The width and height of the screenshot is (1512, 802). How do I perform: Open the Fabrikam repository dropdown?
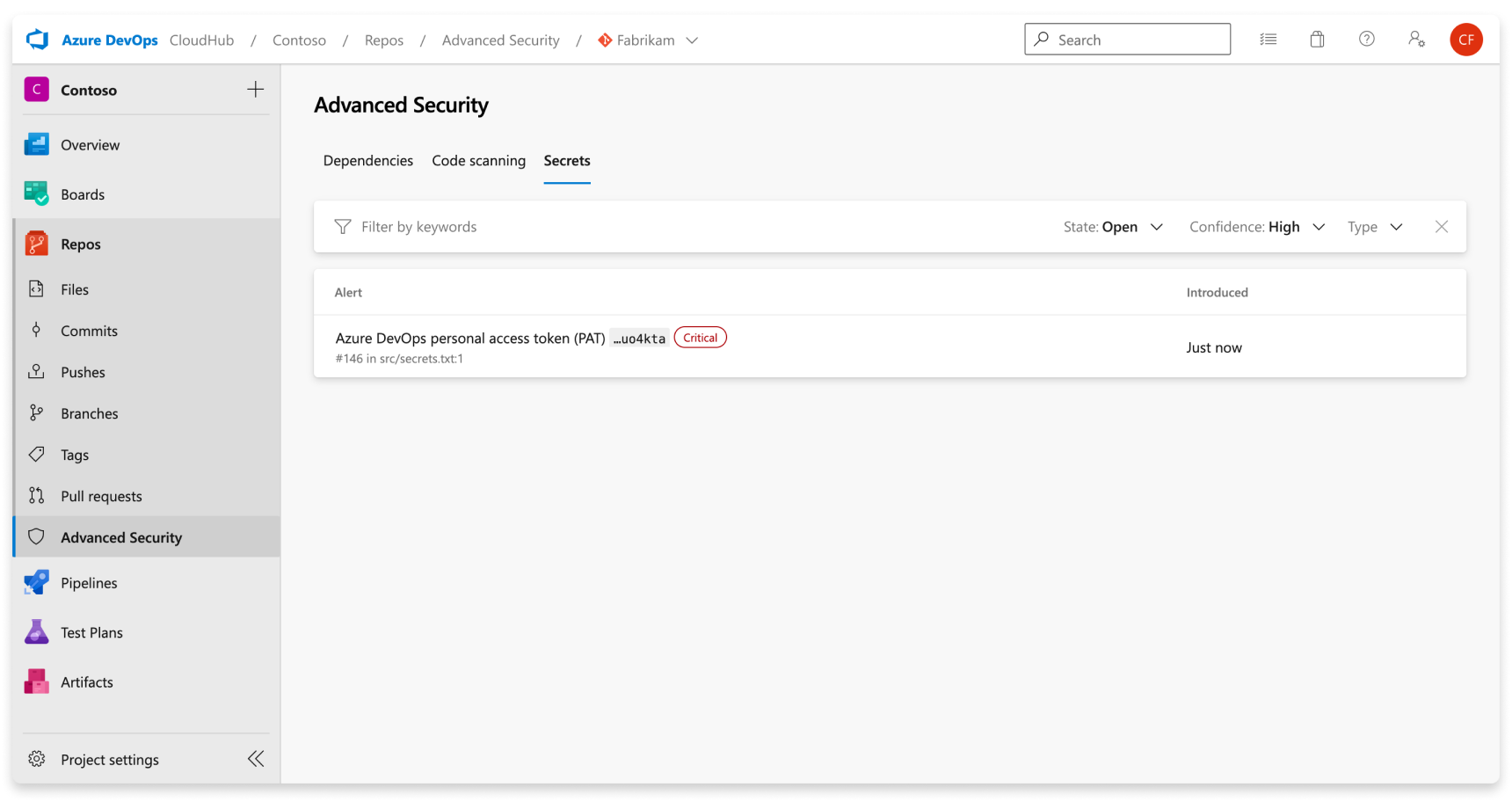648,40
